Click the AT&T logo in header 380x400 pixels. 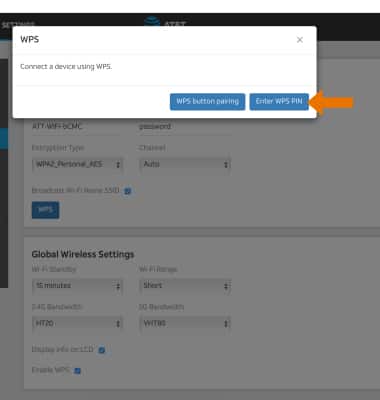pos(165,22)
